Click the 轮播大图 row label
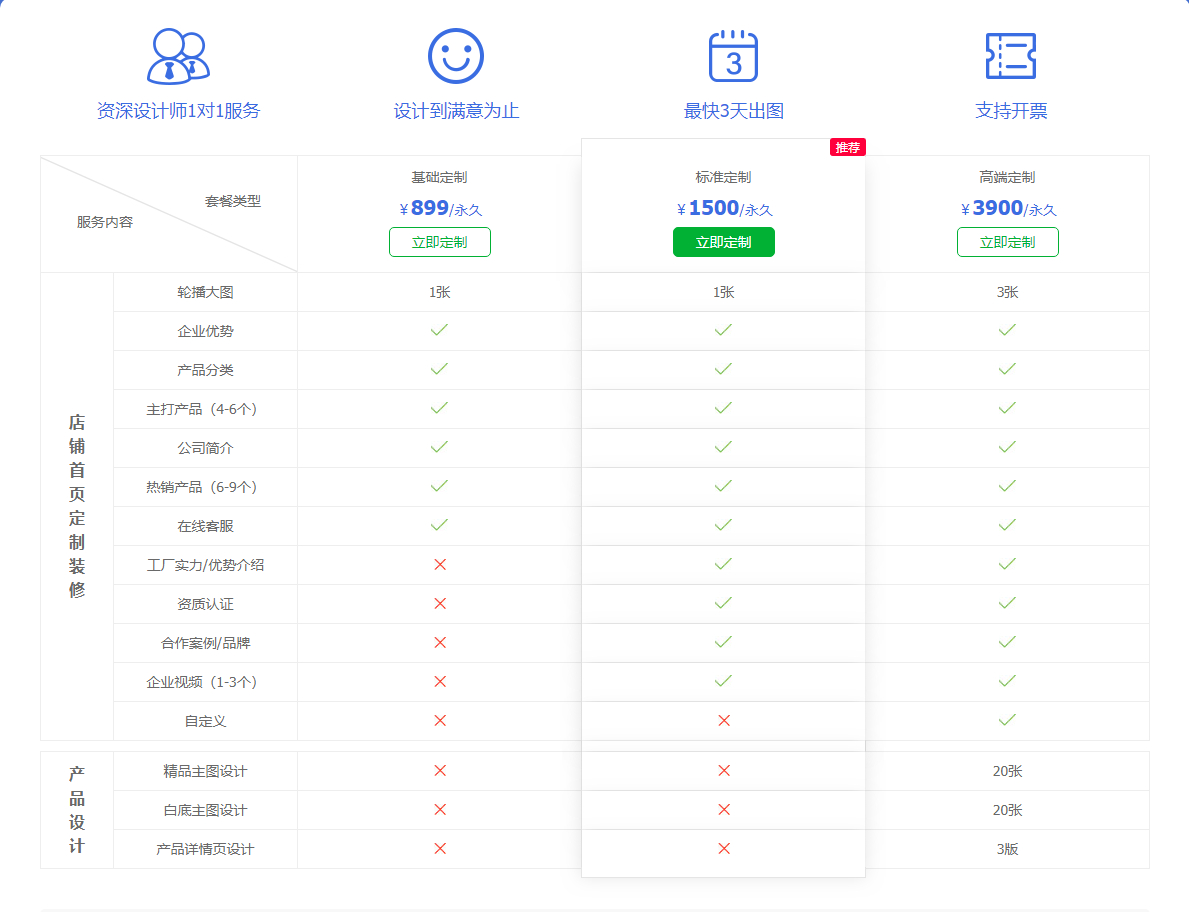 [205, 293]
